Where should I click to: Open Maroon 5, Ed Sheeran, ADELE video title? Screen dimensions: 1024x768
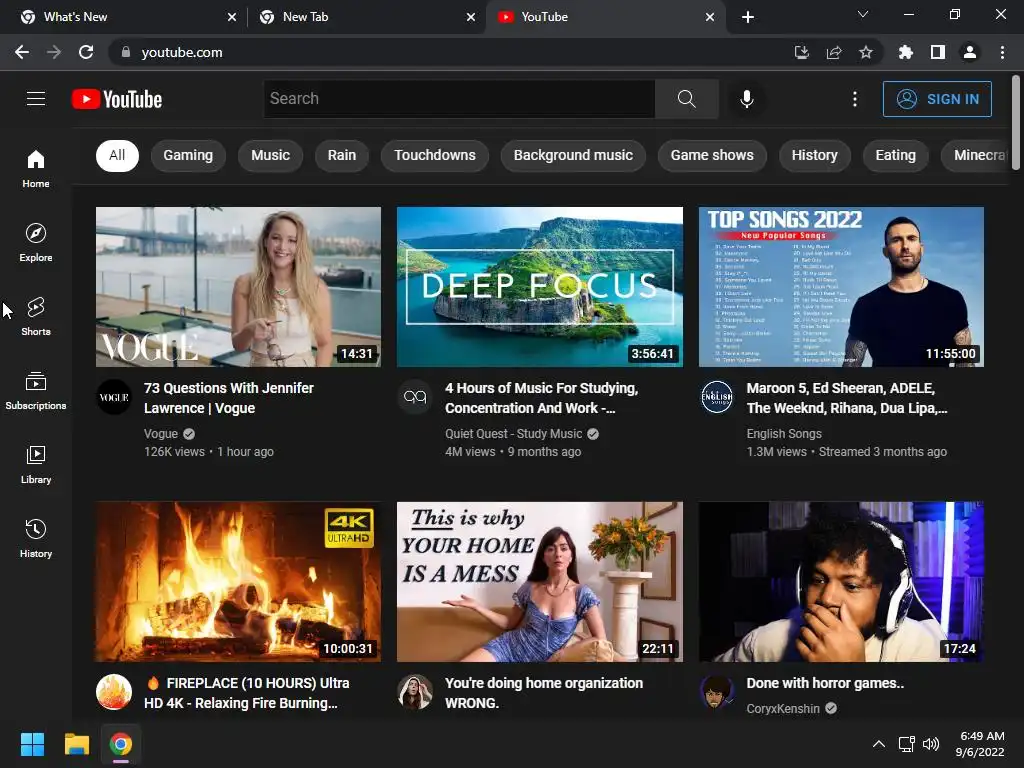(x=847, y=398)
